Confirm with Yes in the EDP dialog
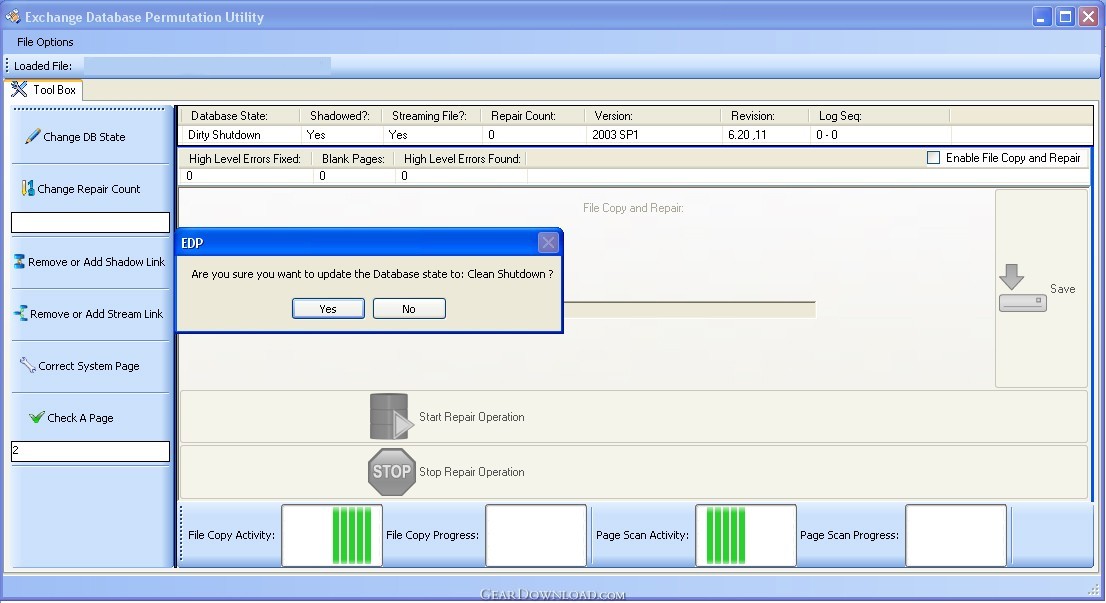Viewport: 1106px width, 603px height. point(328,309)
